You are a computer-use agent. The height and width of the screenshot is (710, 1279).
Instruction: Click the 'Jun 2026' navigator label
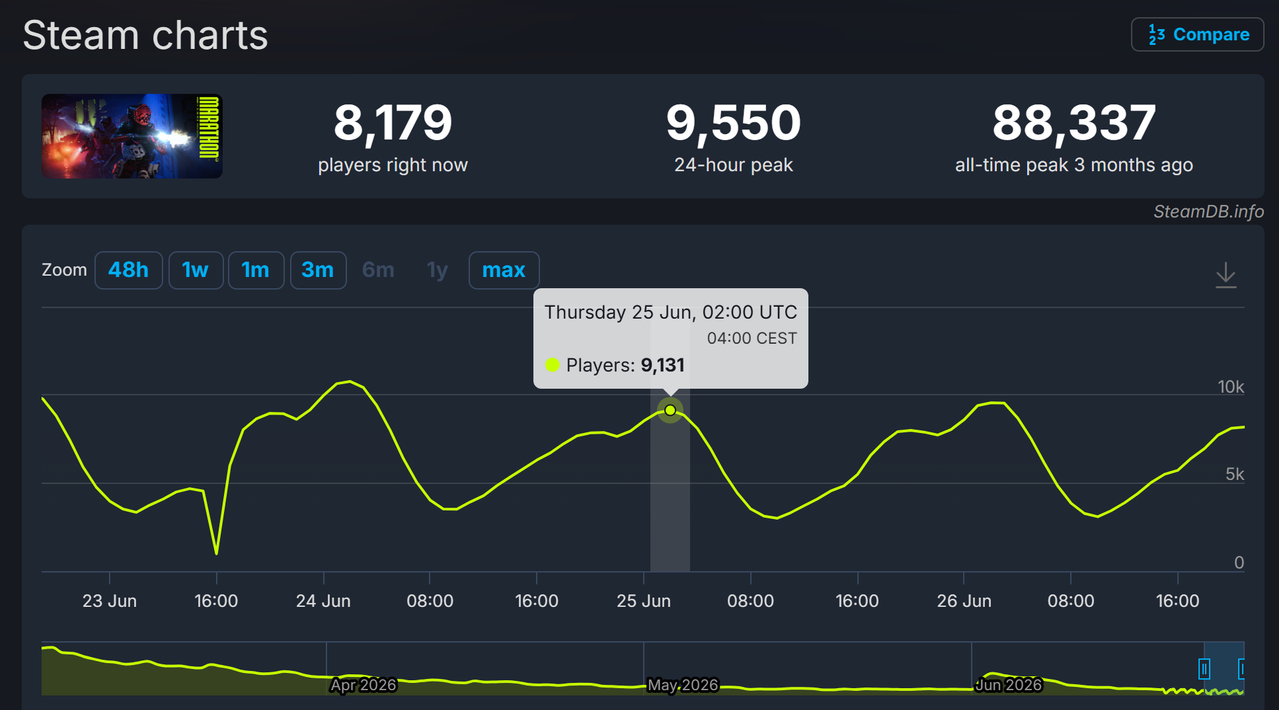pos(1009,685)
